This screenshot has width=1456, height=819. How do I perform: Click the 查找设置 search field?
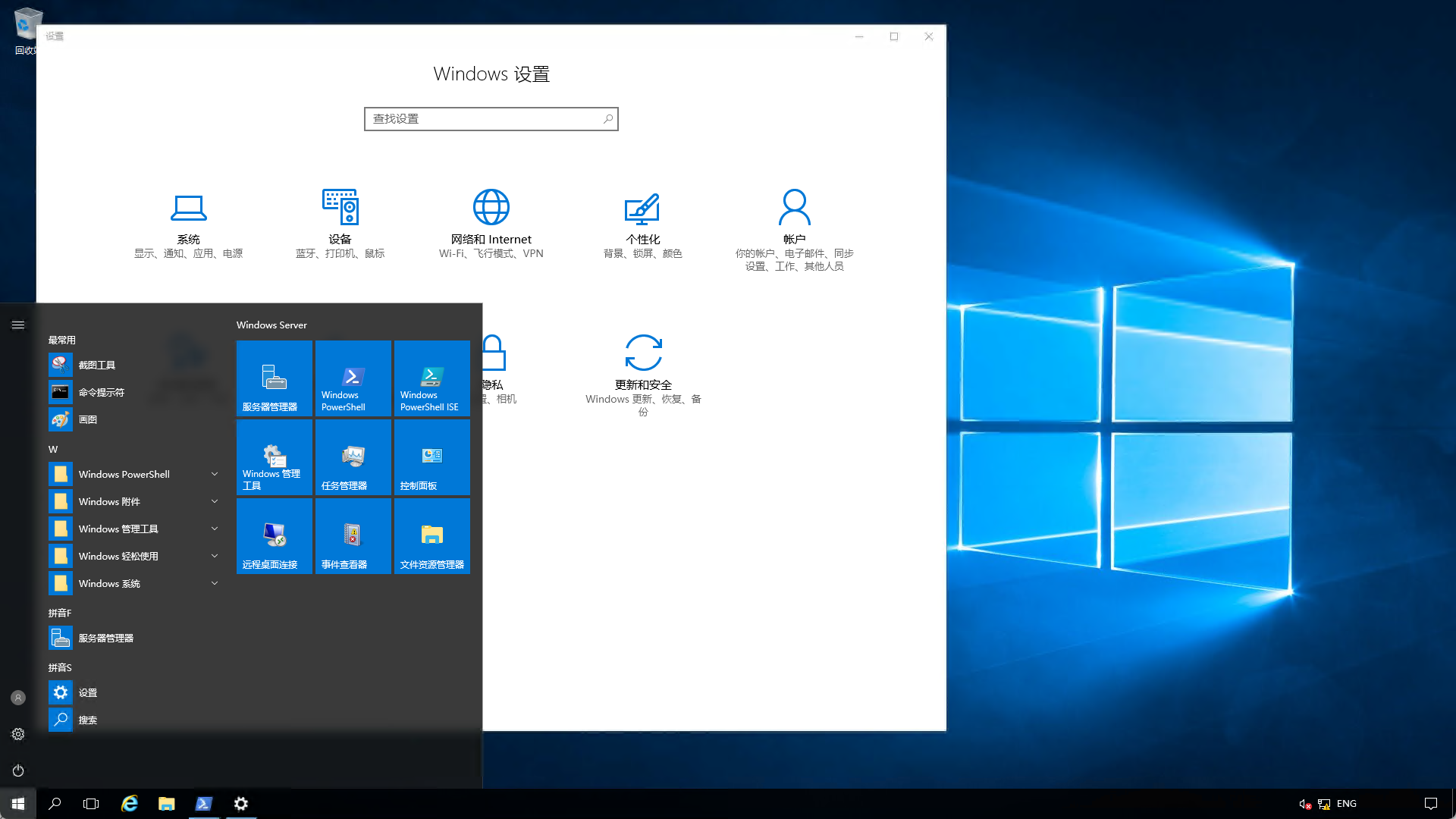(x=491, y=119)
